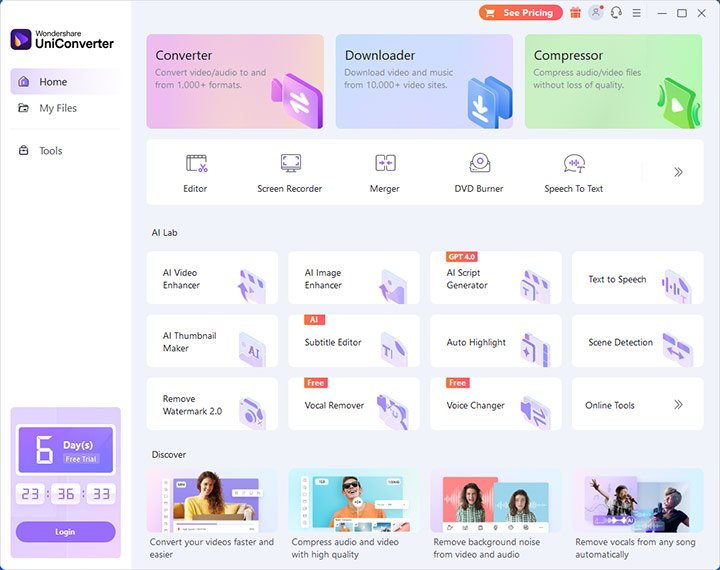
Task: Open the AI Script Generator tile
Action: pos(495,278)
